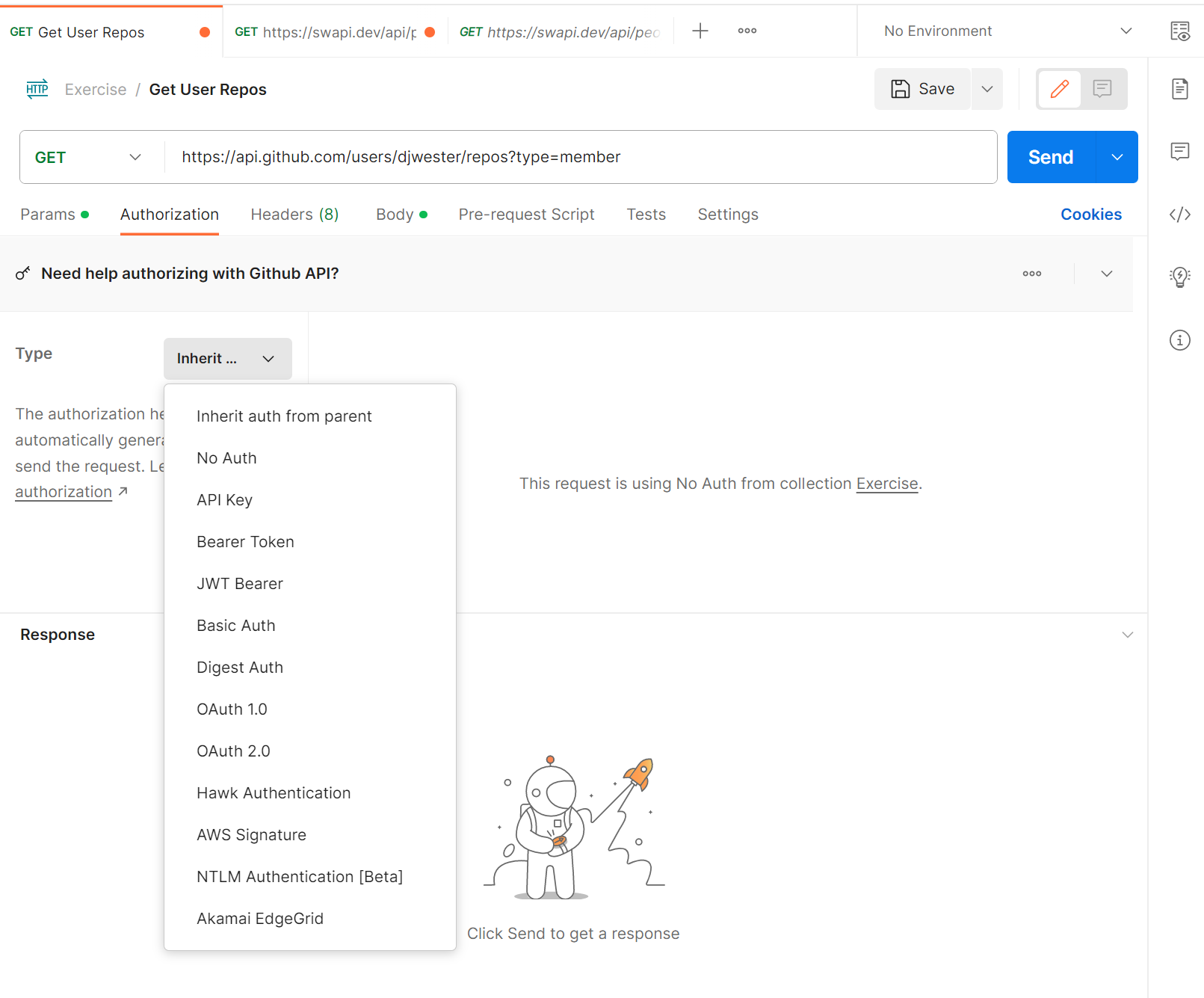Open the request Info panel
Image resolution: width=1204 pixels, height=998 pixels.
pyautogui.click(x=1179, y=340)
